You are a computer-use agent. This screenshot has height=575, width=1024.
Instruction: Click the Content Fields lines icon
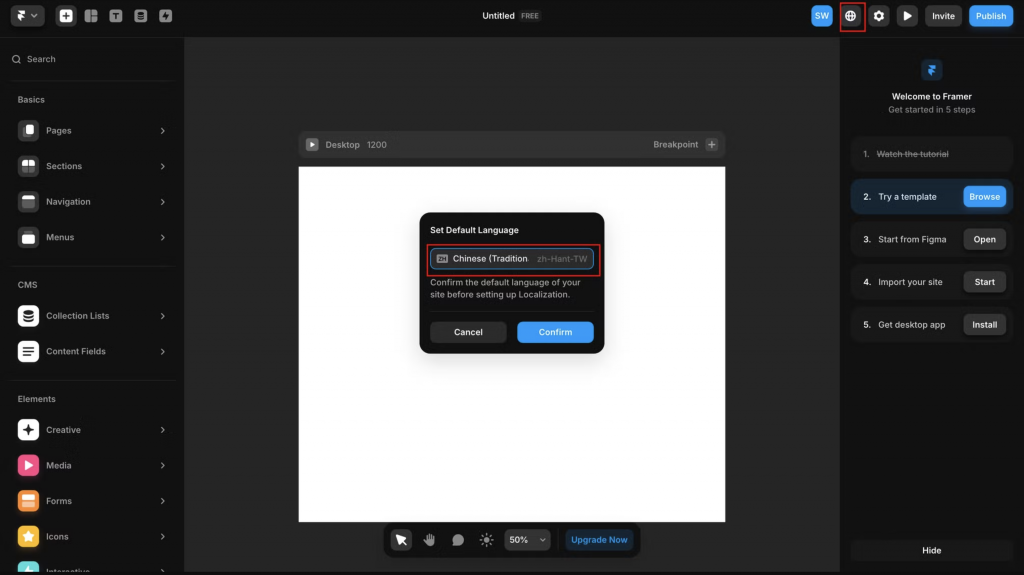click(x=28, y=352)
